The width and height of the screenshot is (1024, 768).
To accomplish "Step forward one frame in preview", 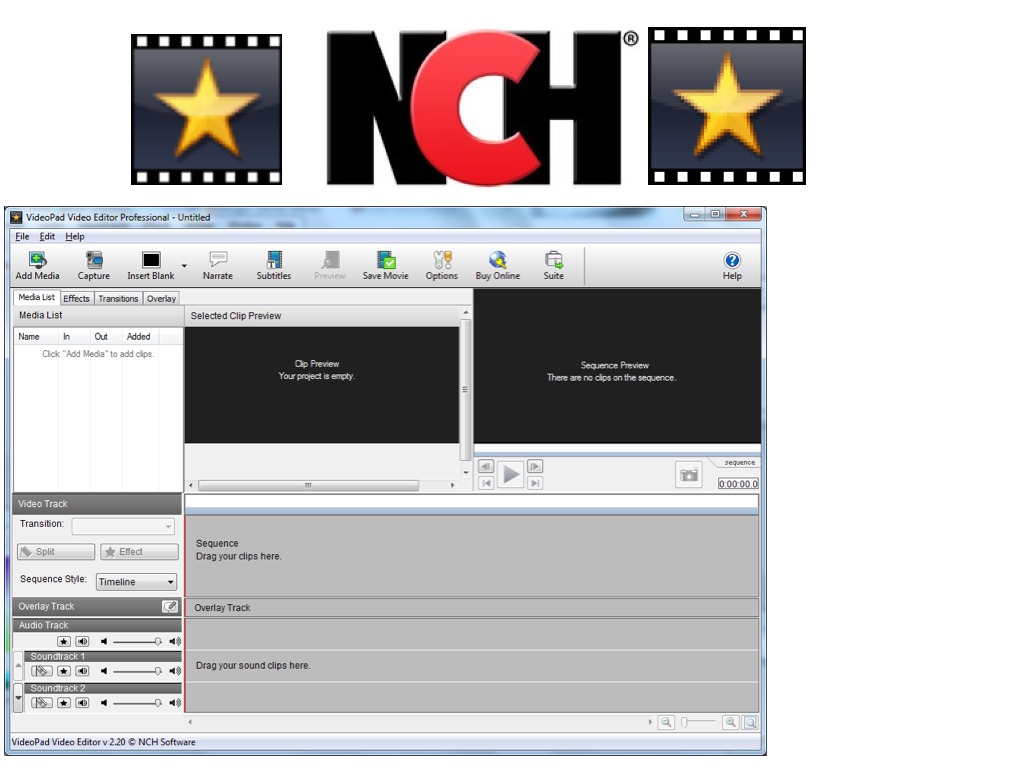I will [535, 466].
